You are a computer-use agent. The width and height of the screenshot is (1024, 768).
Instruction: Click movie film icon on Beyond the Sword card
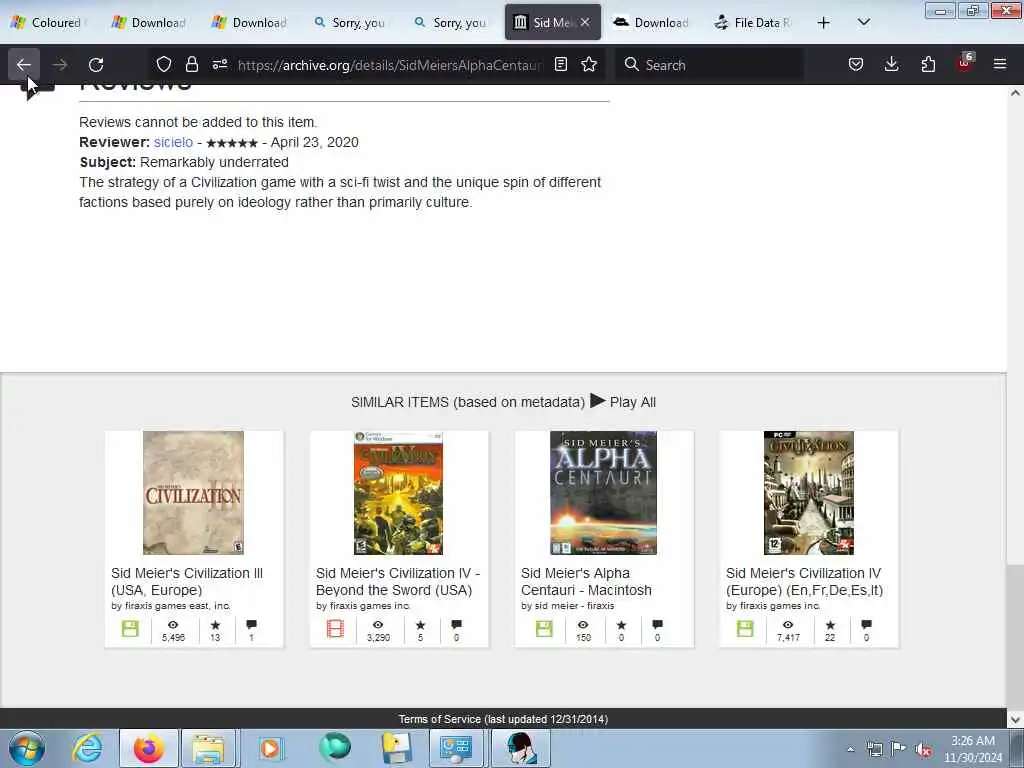point(335,629)
